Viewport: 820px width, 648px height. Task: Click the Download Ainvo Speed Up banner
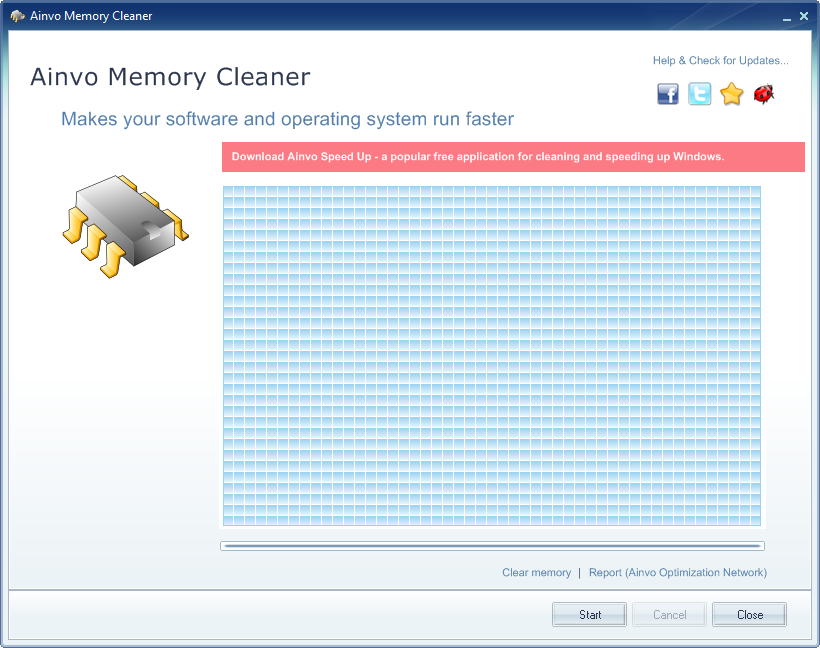point(513,157)
